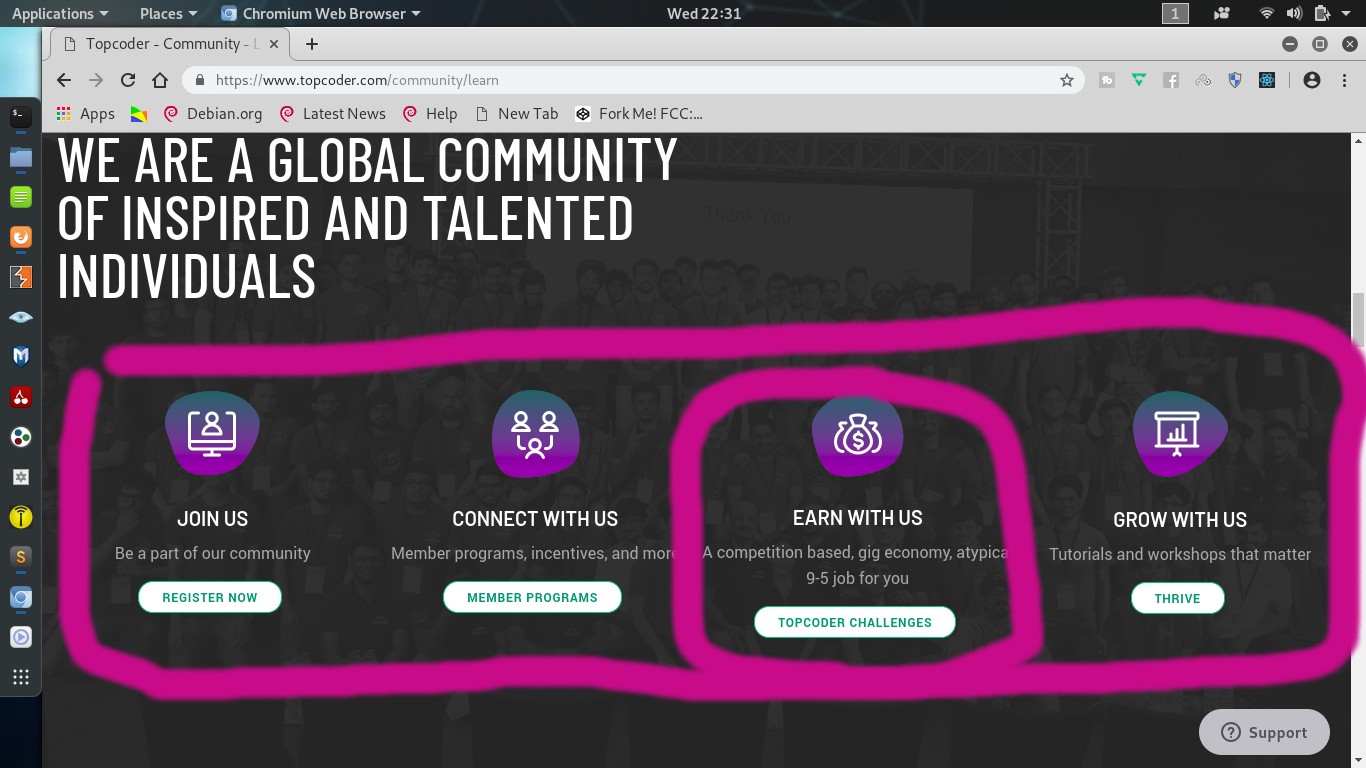Open Burp Suite from the dock
The image size is (1366, 768).
click(20, 277)
